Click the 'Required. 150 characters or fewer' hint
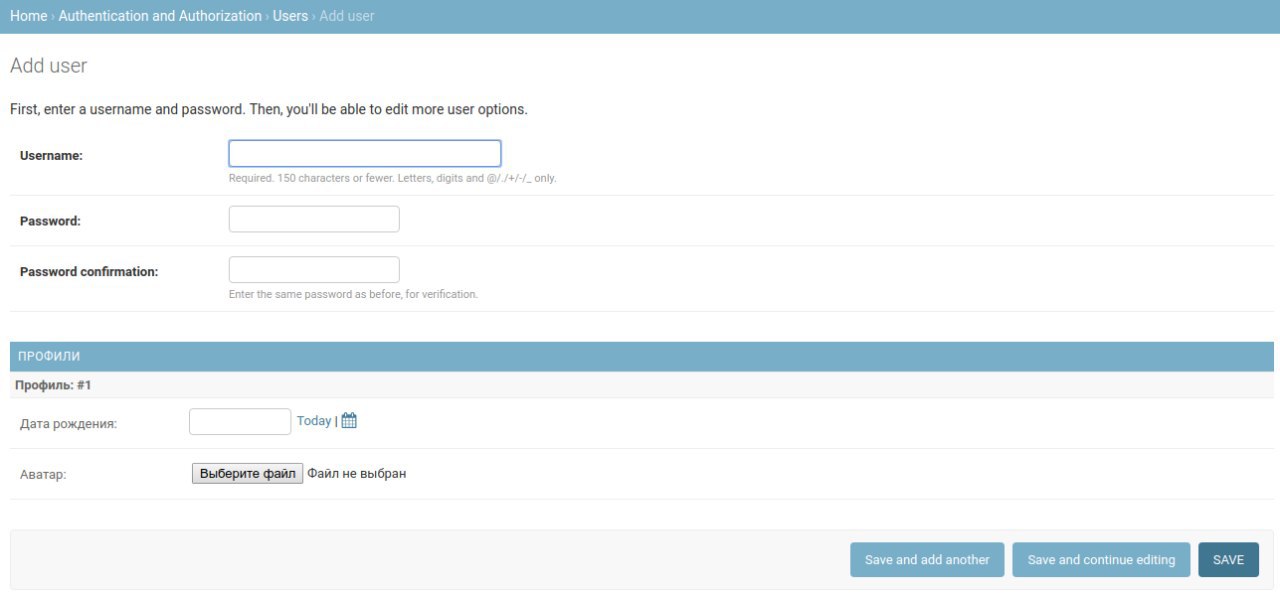 [393, 178]
